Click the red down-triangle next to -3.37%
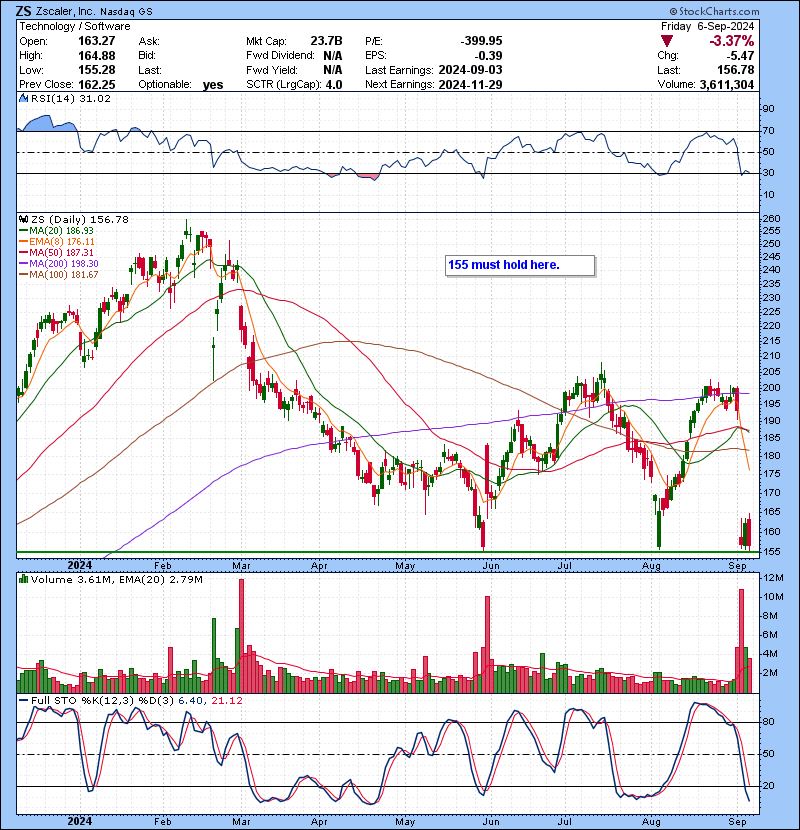Image resolution: width=800 pixels, height=830 pixels. (x=667, y=41)
